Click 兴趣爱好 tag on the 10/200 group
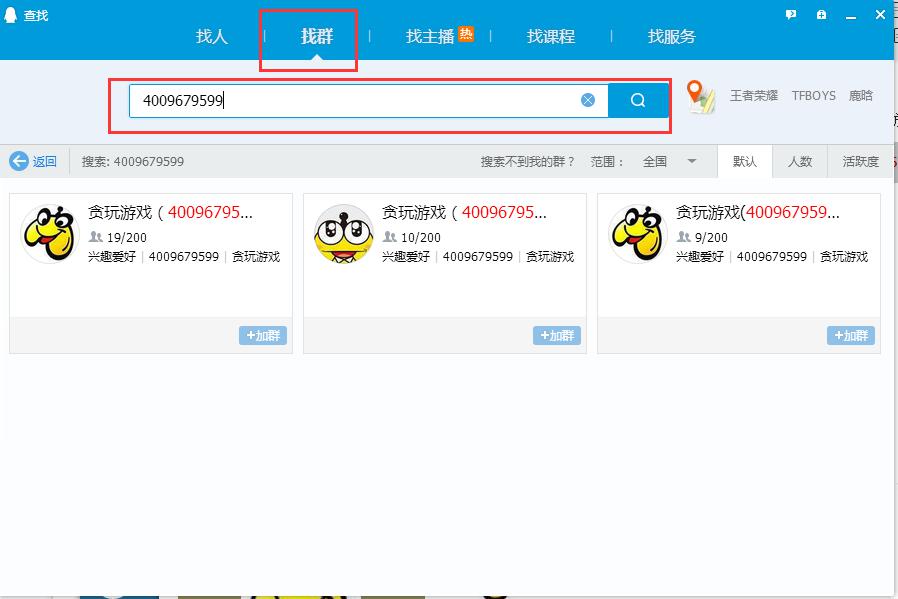Screen dimensions: 898x599 click(x=405, y=257)
